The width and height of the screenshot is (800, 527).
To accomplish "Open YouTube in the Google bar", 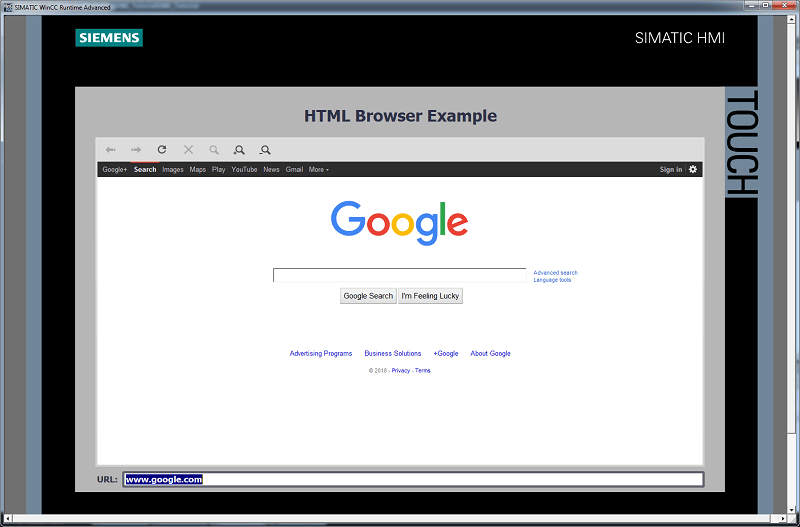I will coord(244,169).
